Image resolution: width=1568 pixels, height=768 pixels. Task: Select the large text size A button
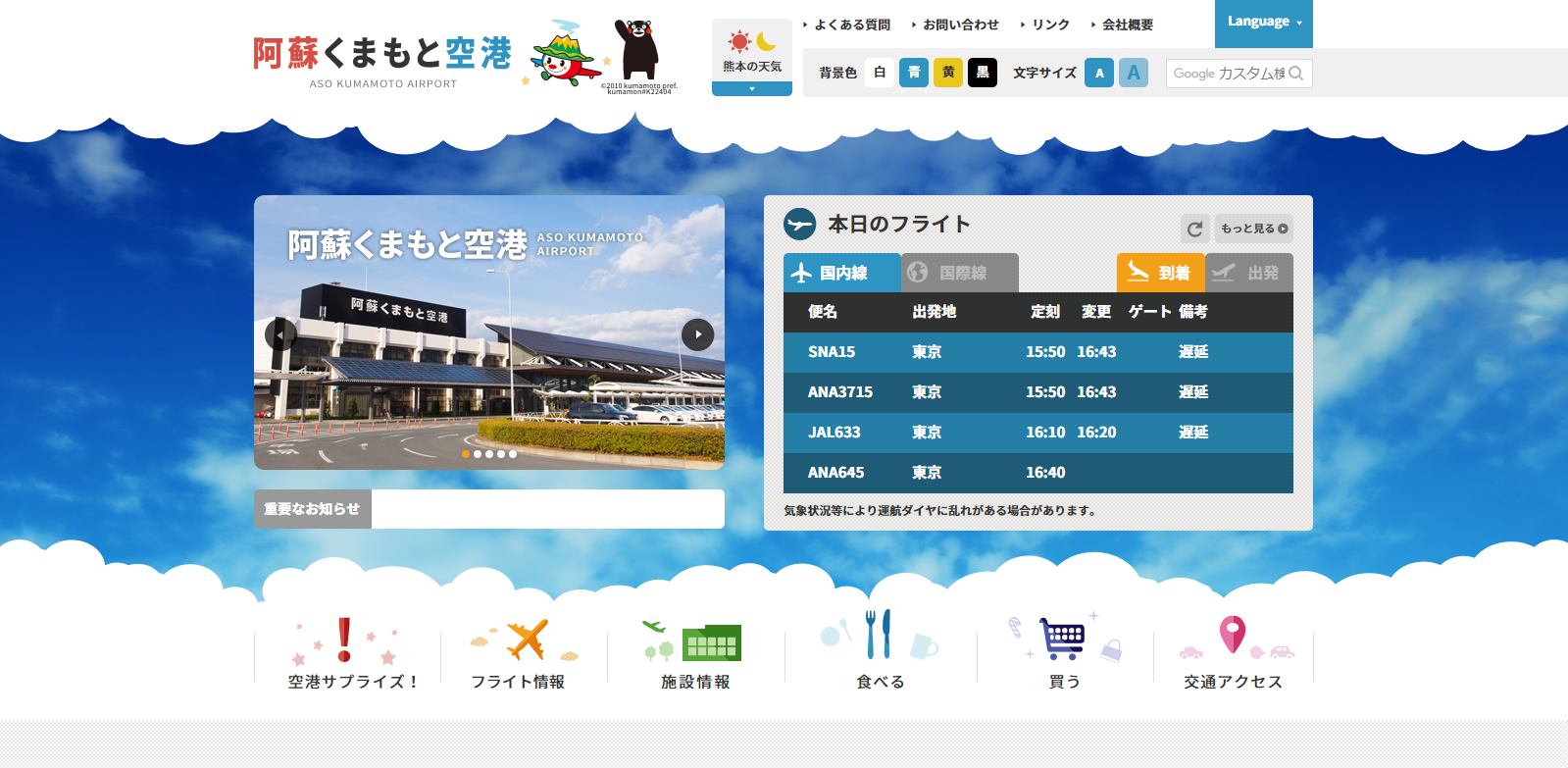pyautogui.click(x=1134, y=73)
